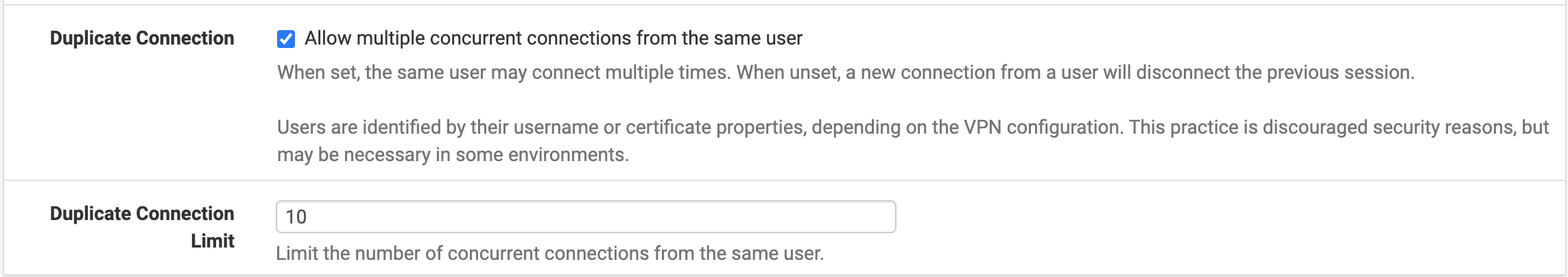Click the value 10 in the limit field
The height and width of the screenshot is (277, 1568).
(x=296, y=217)
